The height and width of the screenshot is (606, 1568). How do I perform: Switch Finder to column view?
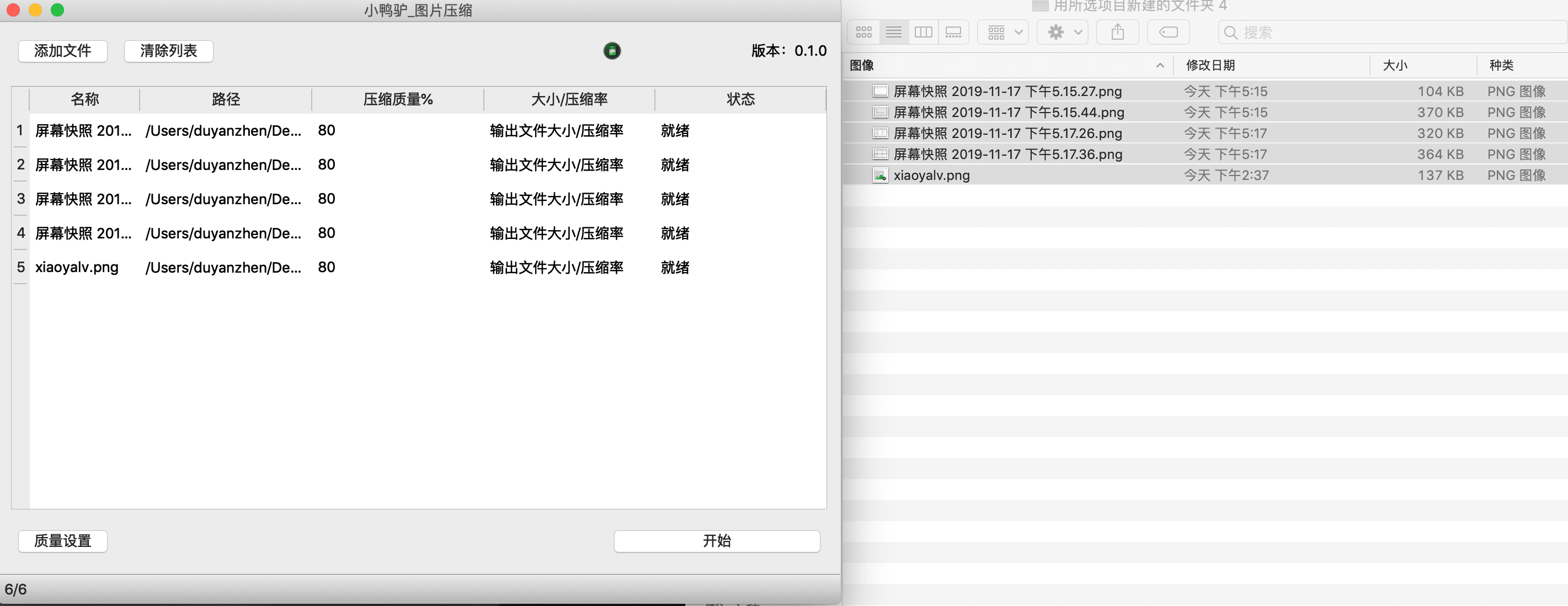click(924, 32)
